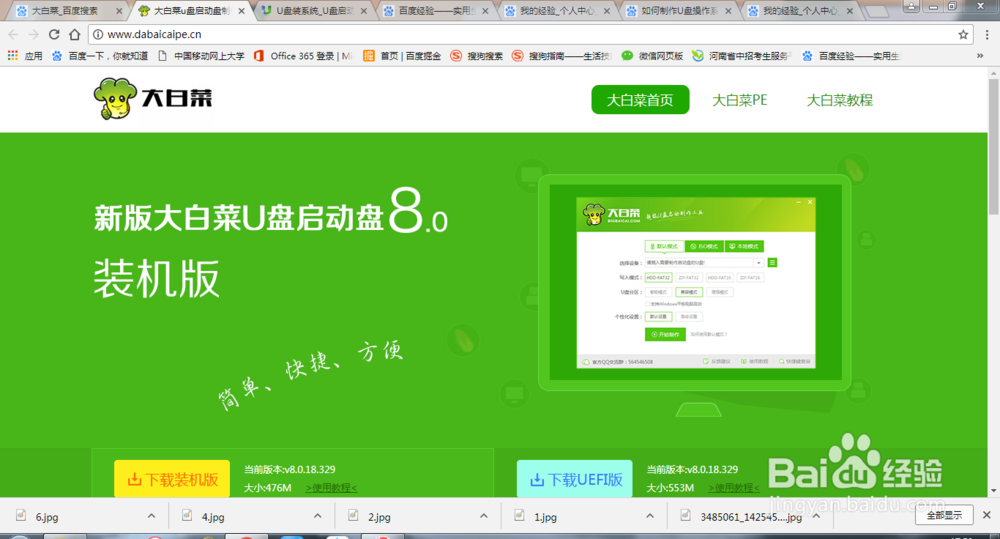Click the page vertical scrollbar thumb
The height and width of the screenshot is (539, 1000).
[x=994, y=148]
